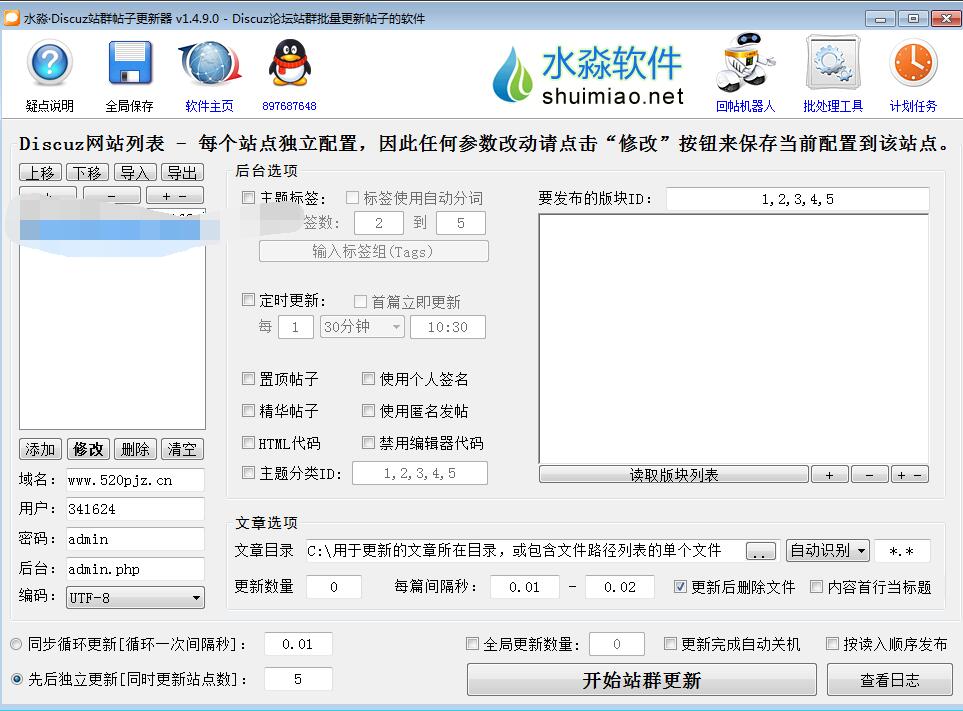Screen dimensions: 963x711
Task: Enable 更新完成自动关机 checkbox
Action: (670, 643)
